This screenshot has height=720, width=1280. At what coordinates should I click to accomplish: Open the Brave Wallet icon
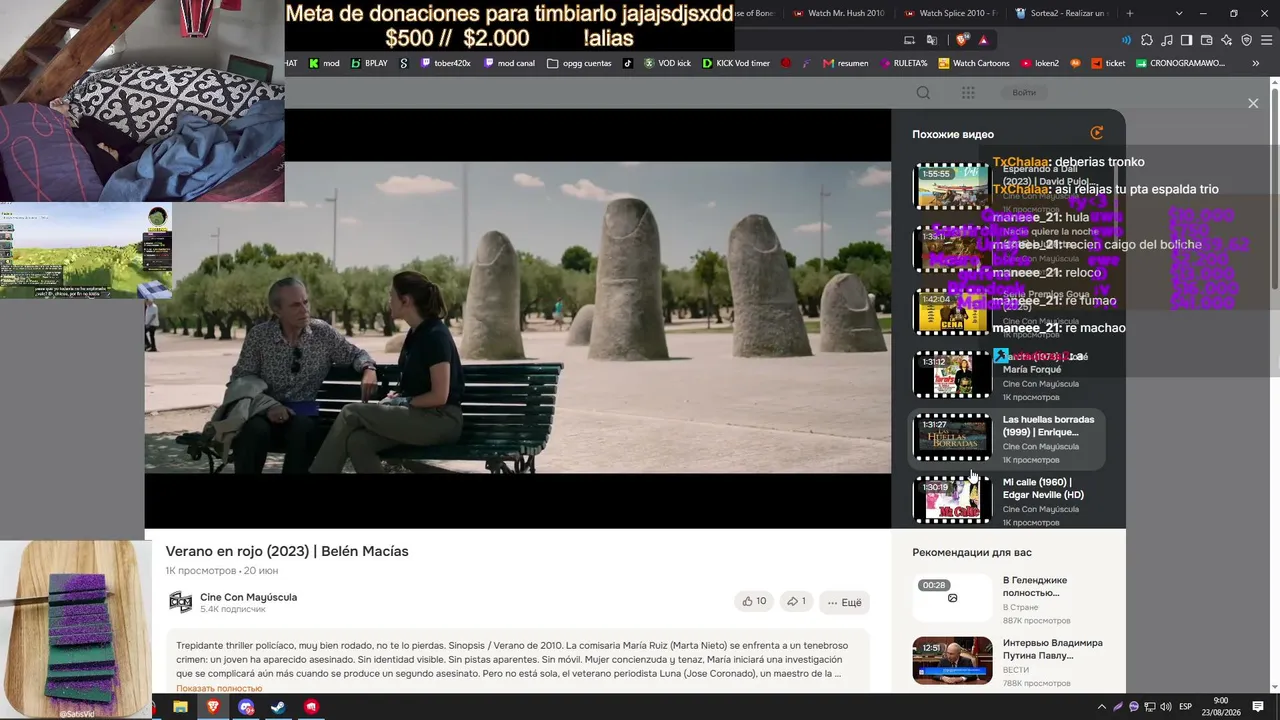[1207, 40]
